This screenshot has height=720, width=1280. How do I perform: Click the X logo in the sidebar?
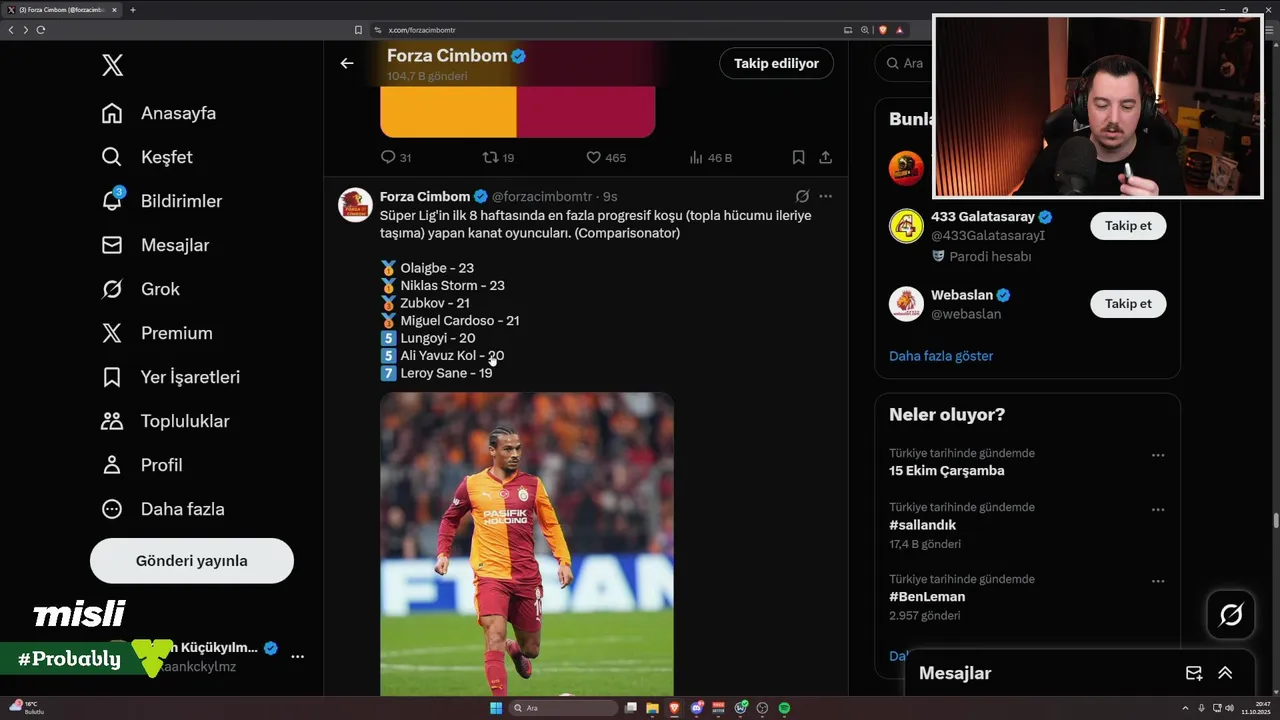[x=112, y=66]
